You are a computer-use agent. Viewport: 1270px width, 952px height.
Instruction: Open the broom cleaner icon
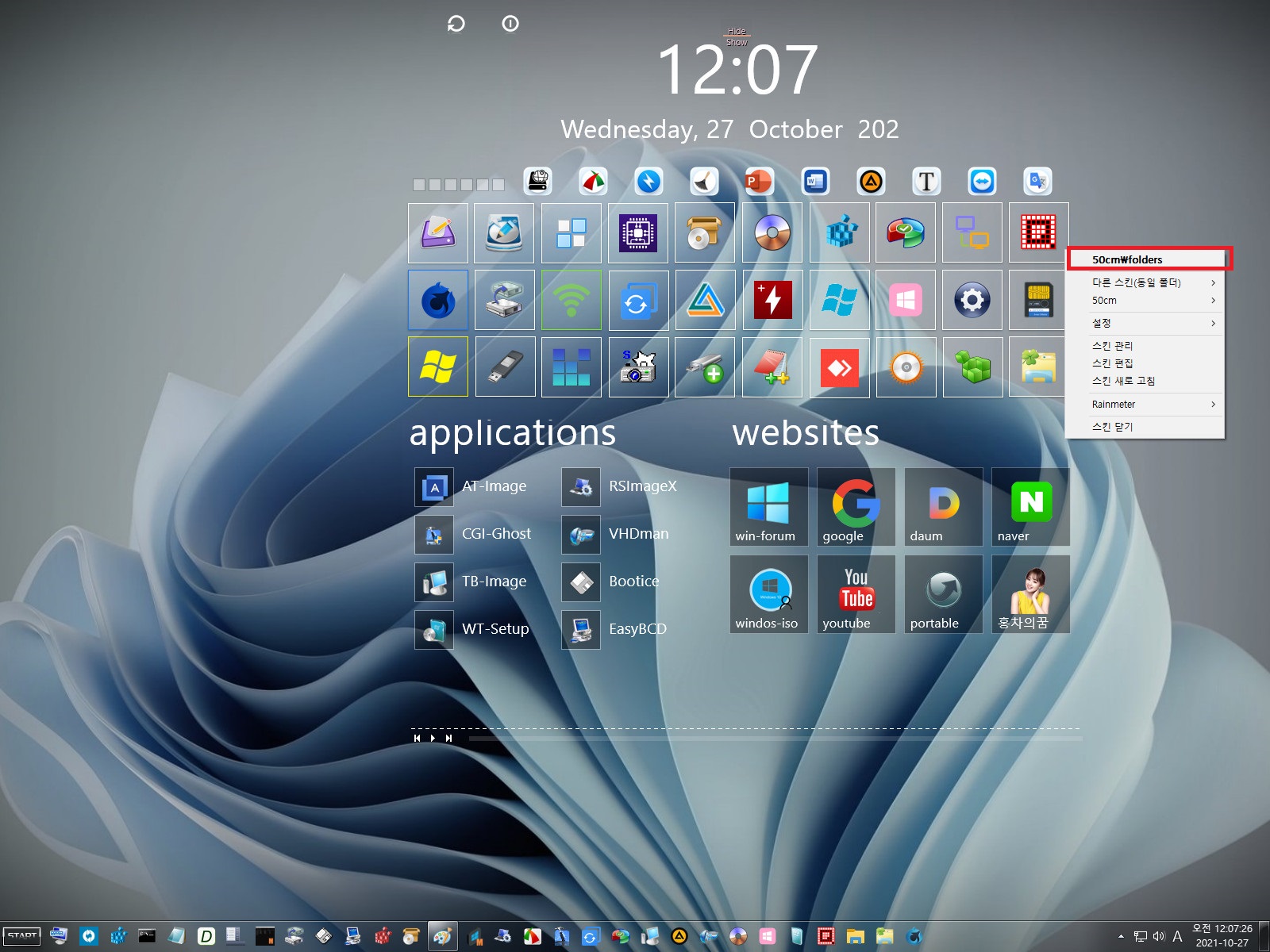click(704, 182)
